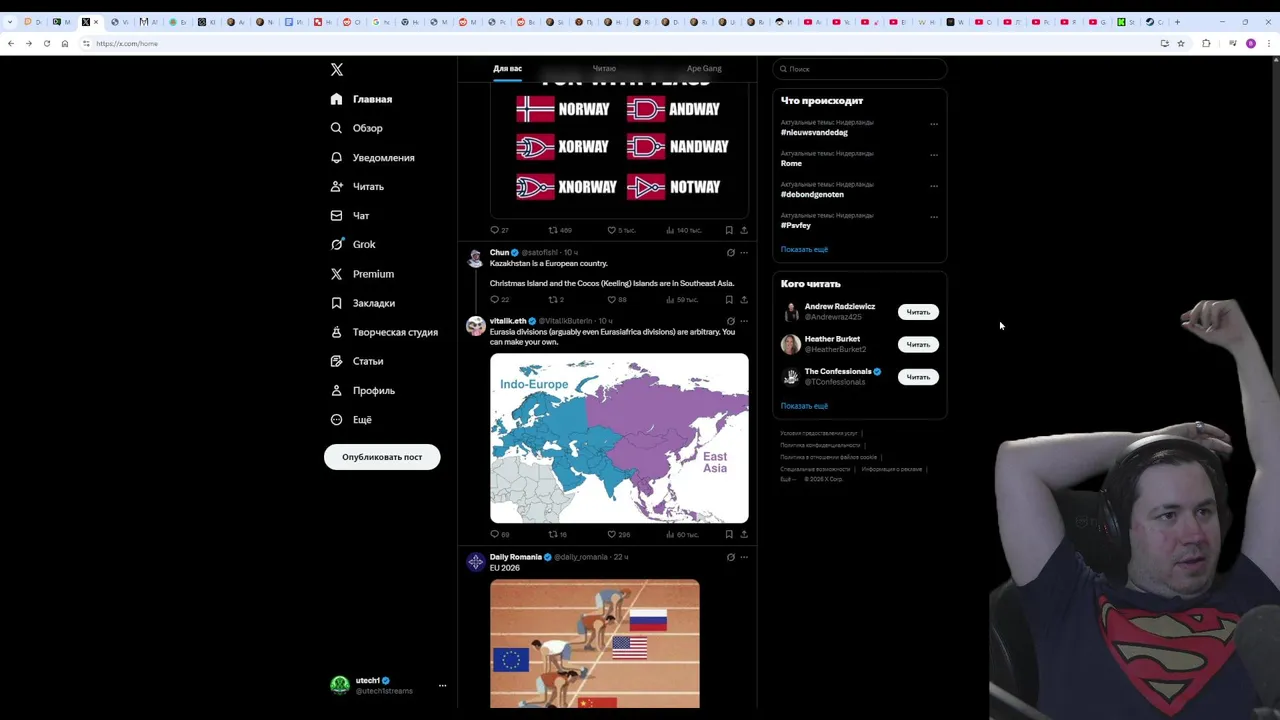Screen dimensions: 1280x720
Task: Open Творческая студия
Action: click(x=384, y=332)
